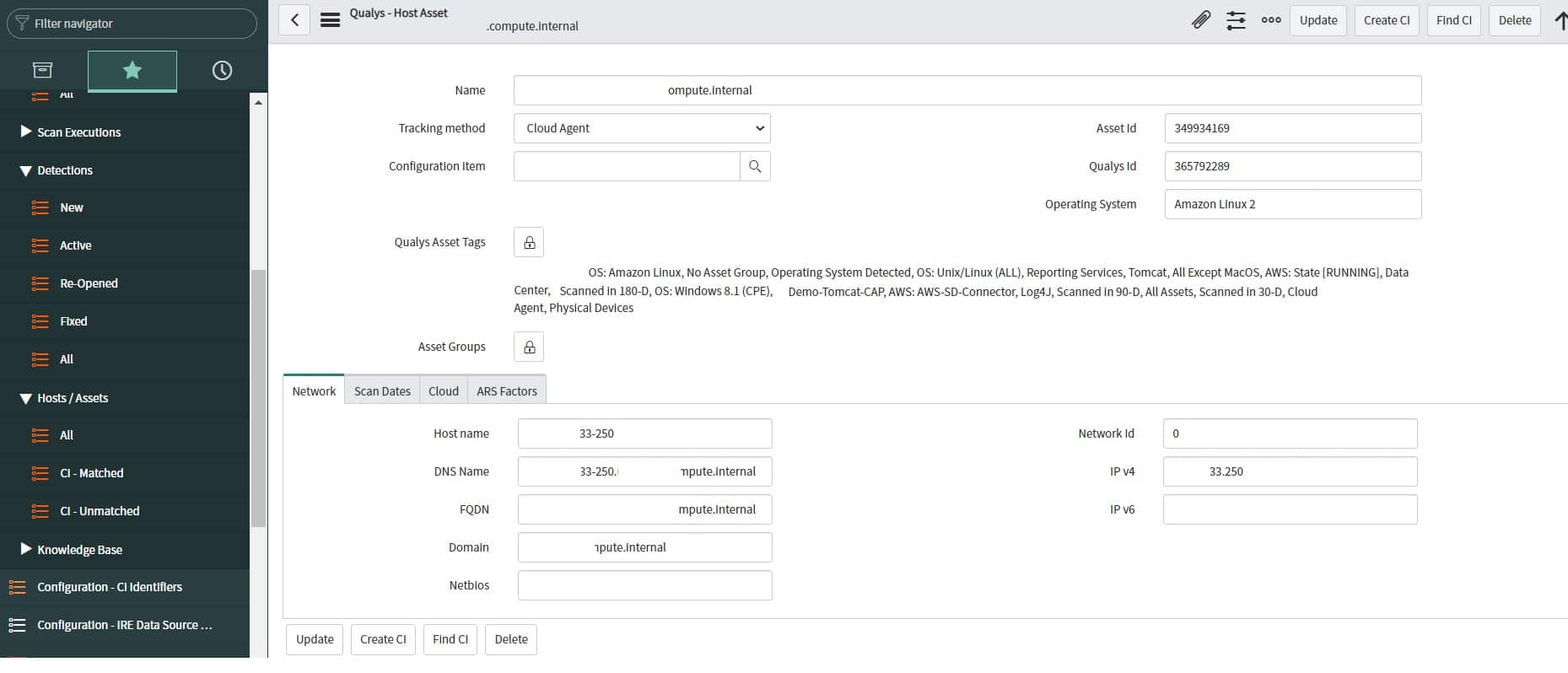Collapse the Hosts / Assets section
This screenshot has width=1568, height=673.
coord(25,398)
